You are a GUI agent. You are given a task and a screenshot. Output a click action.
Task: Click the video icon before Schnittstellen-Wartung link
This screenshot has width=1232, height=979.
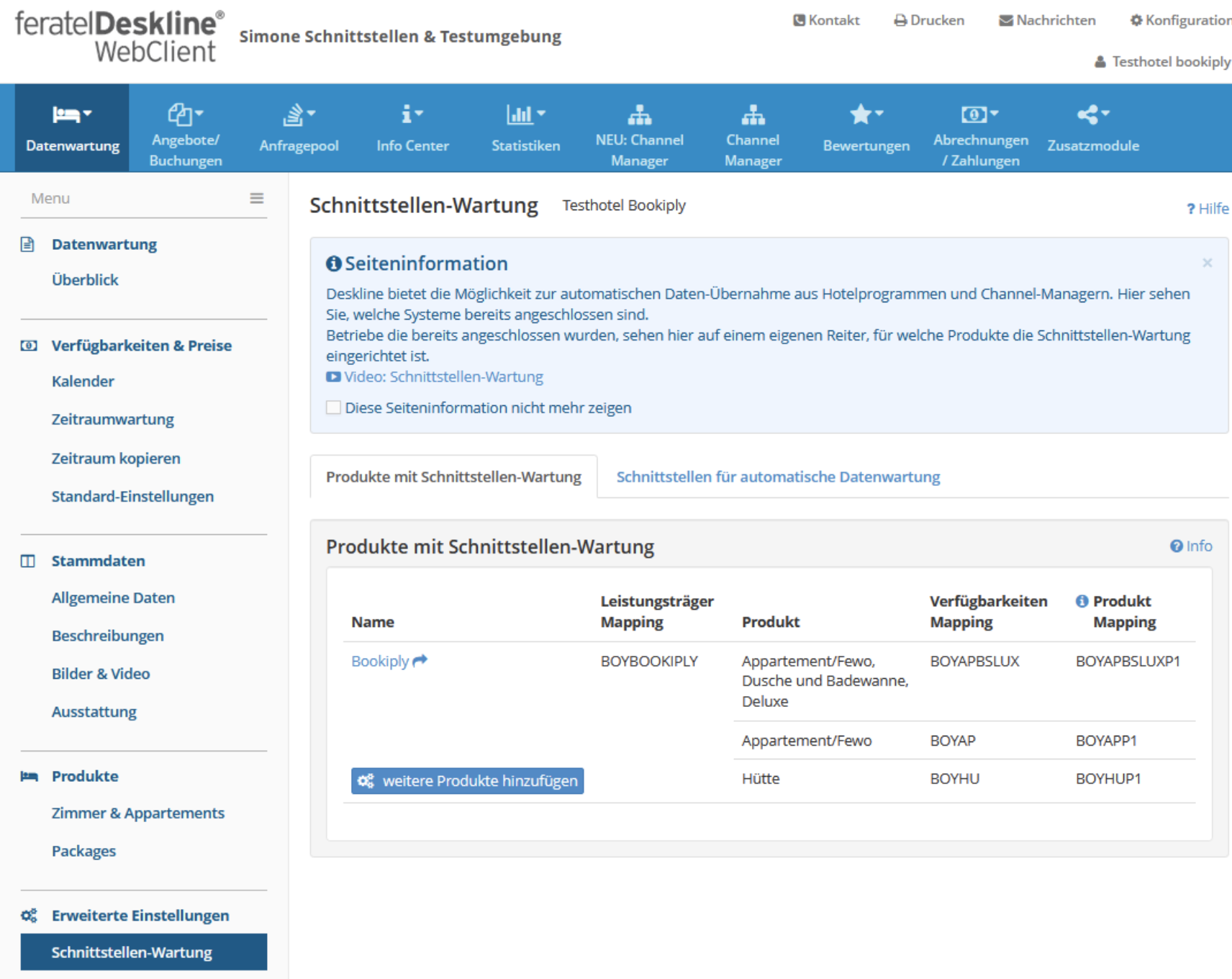[333, 376]
